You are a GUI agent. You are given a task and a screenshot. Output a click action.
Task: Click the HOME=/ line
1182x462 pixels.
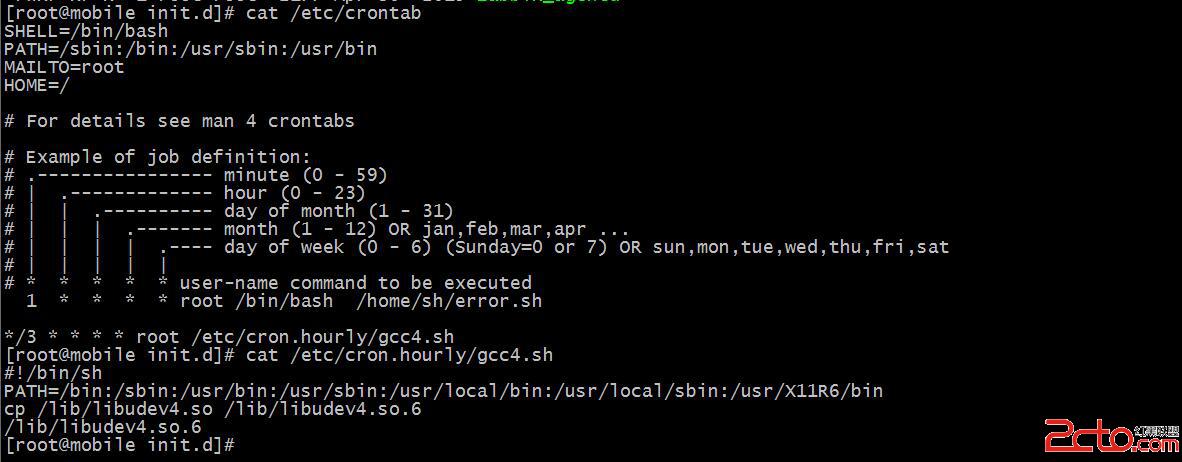point(37,86)
